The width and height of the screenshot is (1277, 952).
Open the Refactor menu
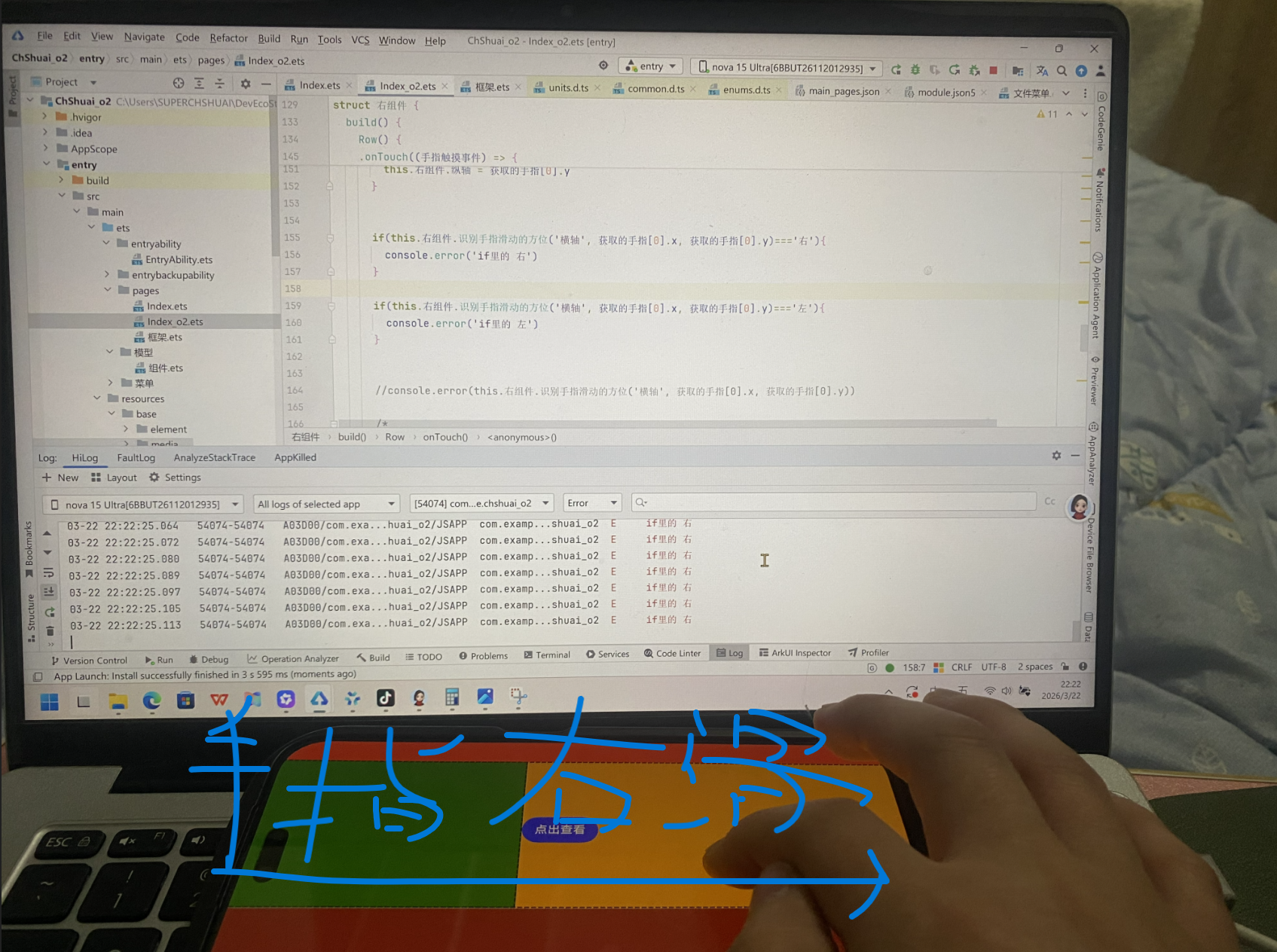click(228, 38)
